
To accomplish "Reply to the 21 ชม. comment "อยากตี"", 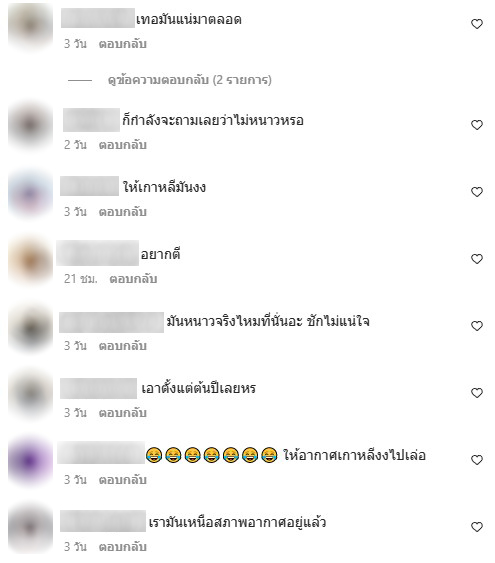I will coord(133,279).
